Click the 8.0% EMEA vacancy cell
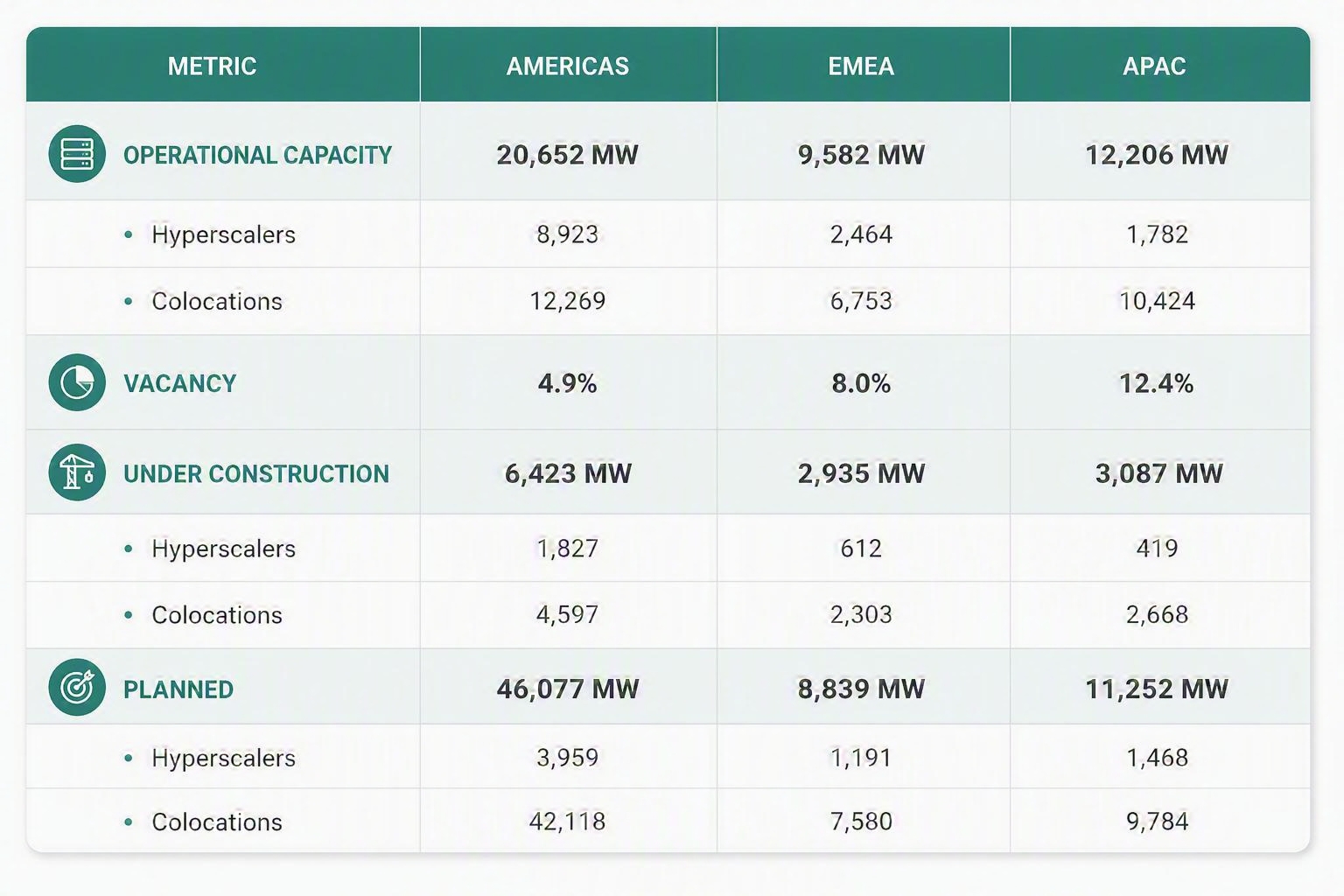The height and width of the screenshot is (896, 1344). (x=862, y=383)
